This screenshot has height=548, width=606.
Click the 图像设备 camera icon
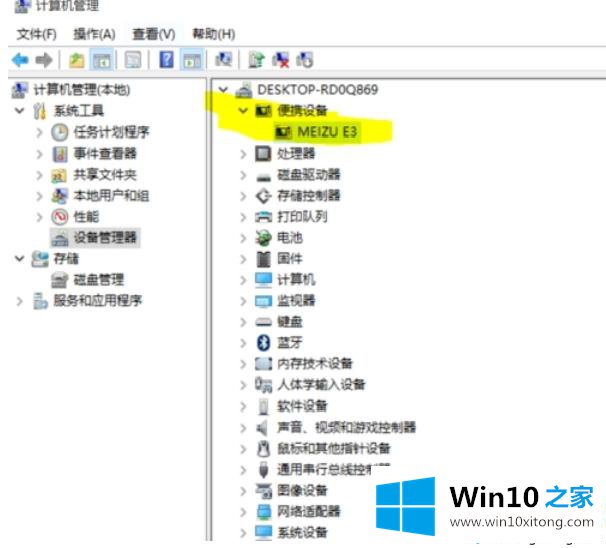[264, 491]
